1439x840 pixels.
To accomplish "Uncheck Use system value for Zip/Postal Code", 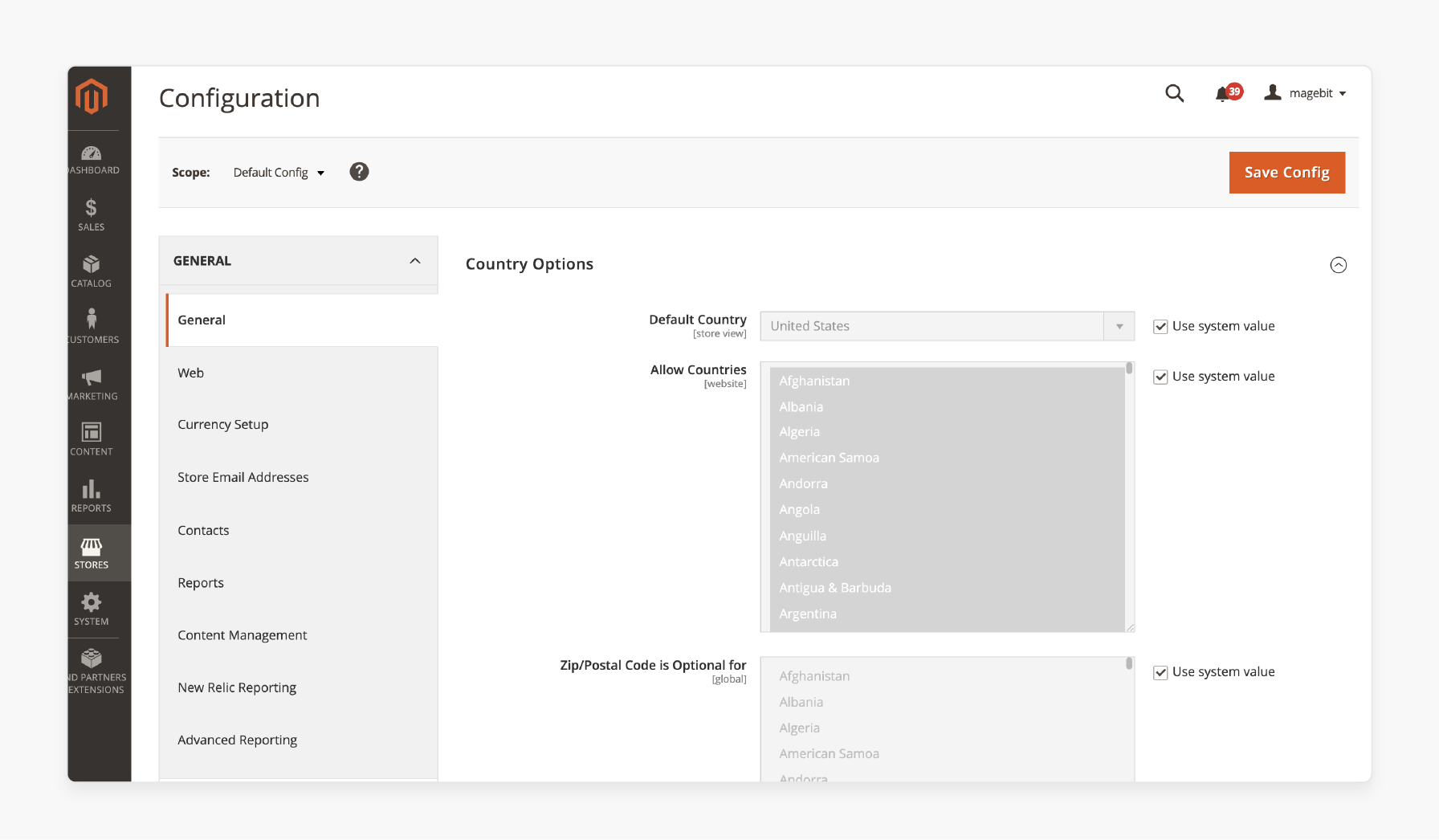I will pyautogui.click(x=1160, y=672).
